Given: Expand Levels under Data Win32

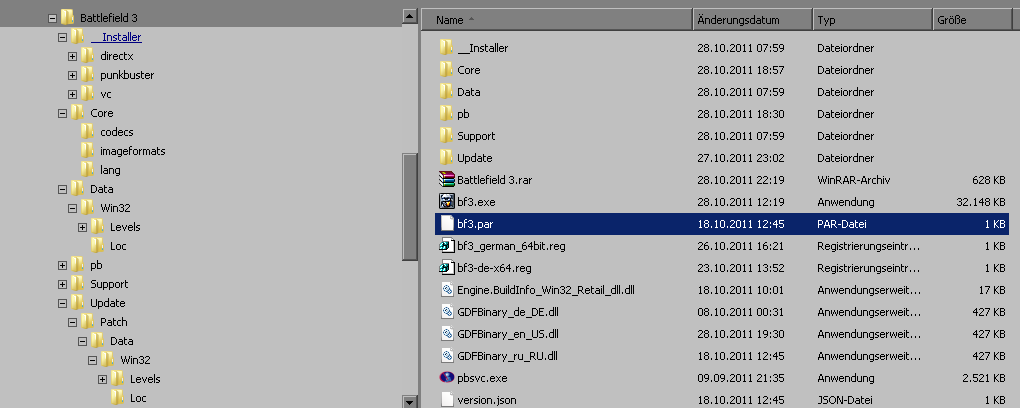Looking at the screenshot, I should point(82,227).
